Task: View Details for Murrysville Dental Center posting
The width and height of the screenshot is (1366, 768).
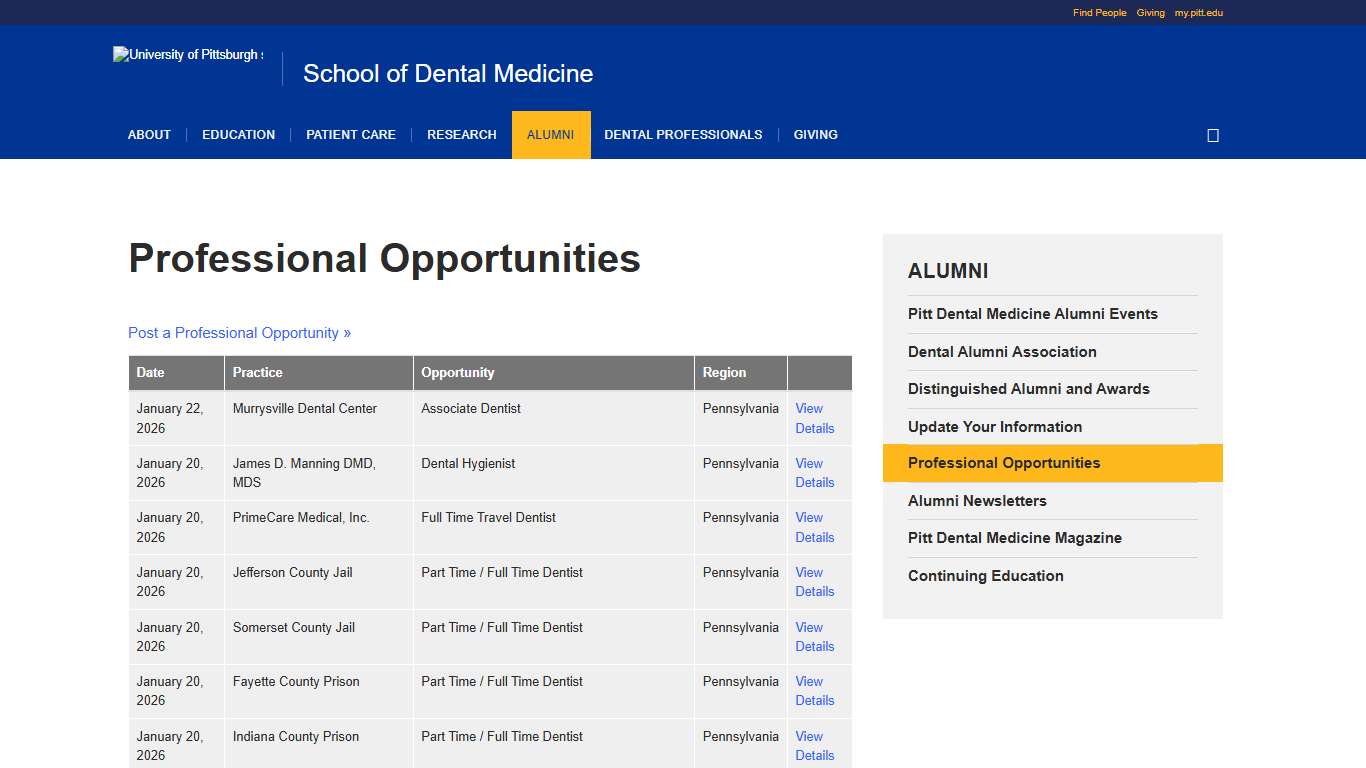Action: click(814, 418)
